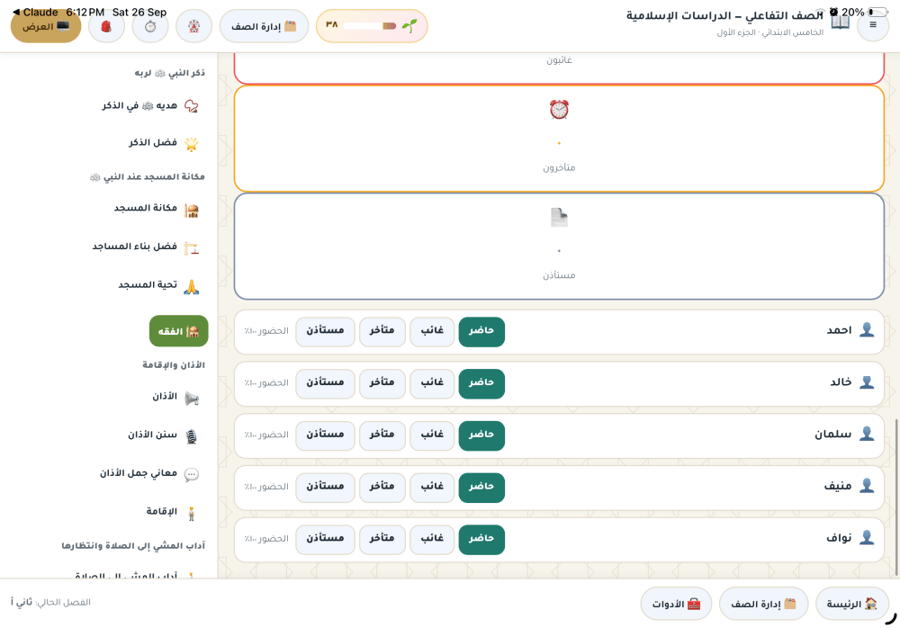Click إدارة الصف button in top bar
The image size is (900, 628).
coord(264,26)
